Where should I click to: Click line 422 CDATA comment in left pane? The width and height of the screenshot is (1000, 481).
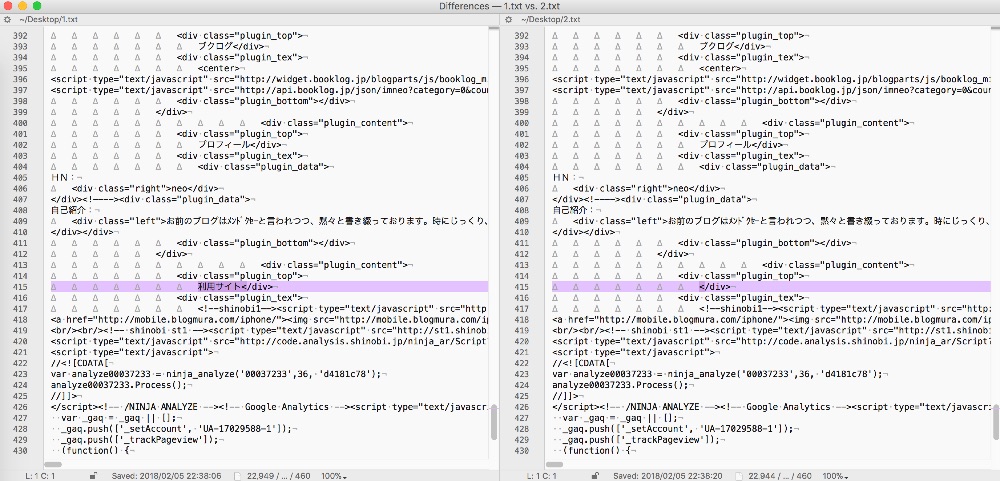[x=78, y=363]
